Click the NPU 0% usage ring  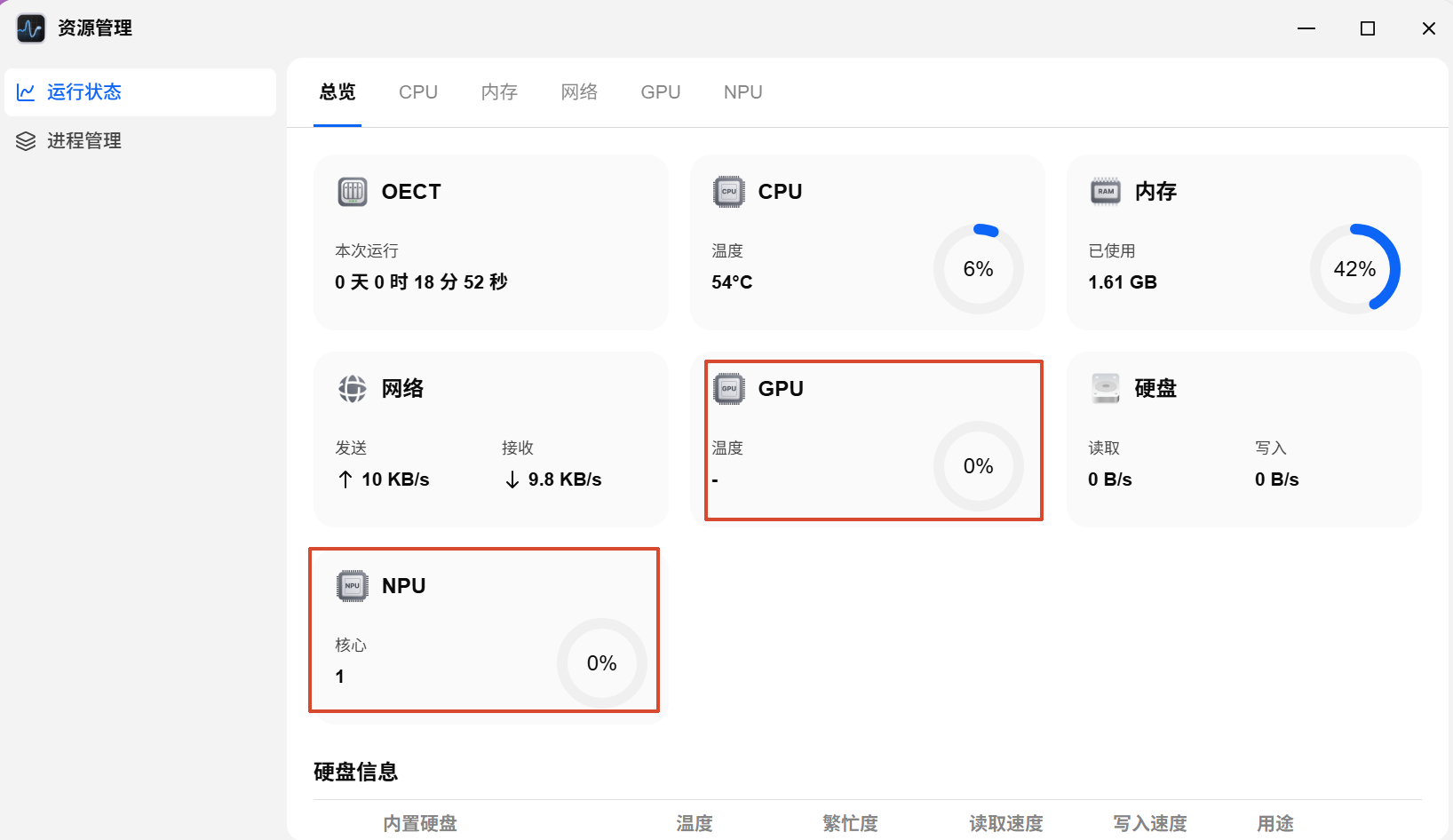tap(602, 663)
